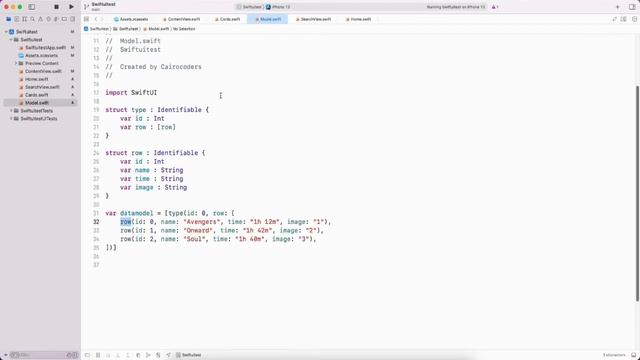Click the related items grid icon
Image resolution: width=640 pixels, height=360 pixels.
[86, 19]
